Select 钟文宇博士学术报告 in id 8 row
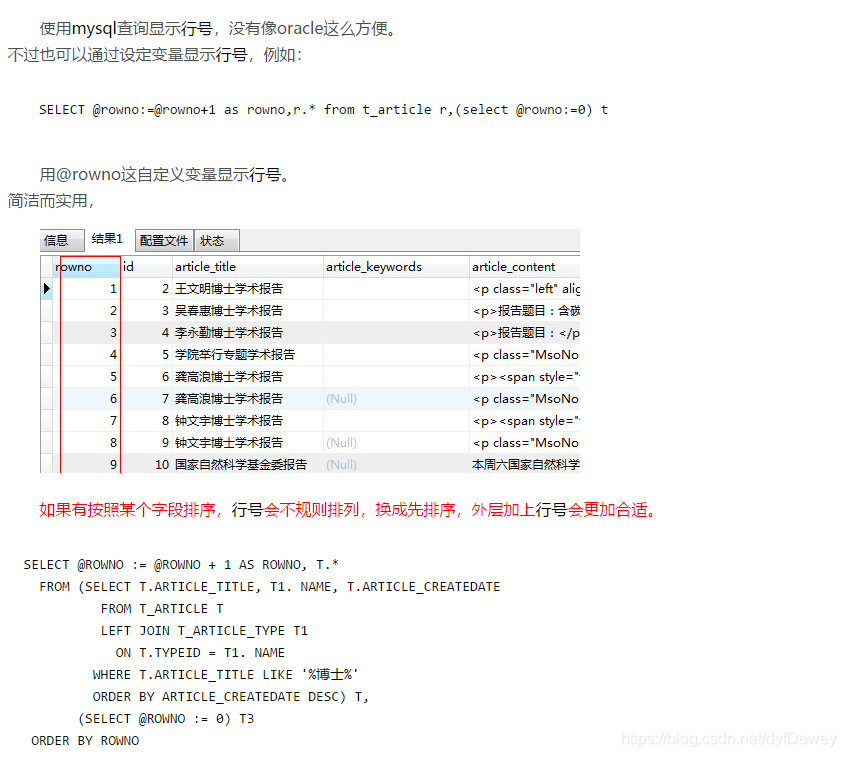This screenshot has height=757, width=846. [x=248, y=421]
